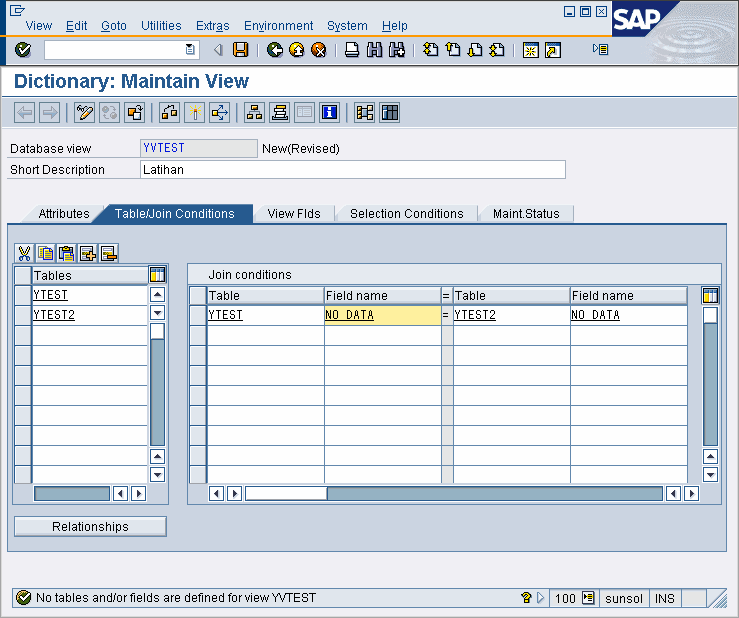Click the Find Next binoculars icon
The image size is (739, 618).
point(397,49)
